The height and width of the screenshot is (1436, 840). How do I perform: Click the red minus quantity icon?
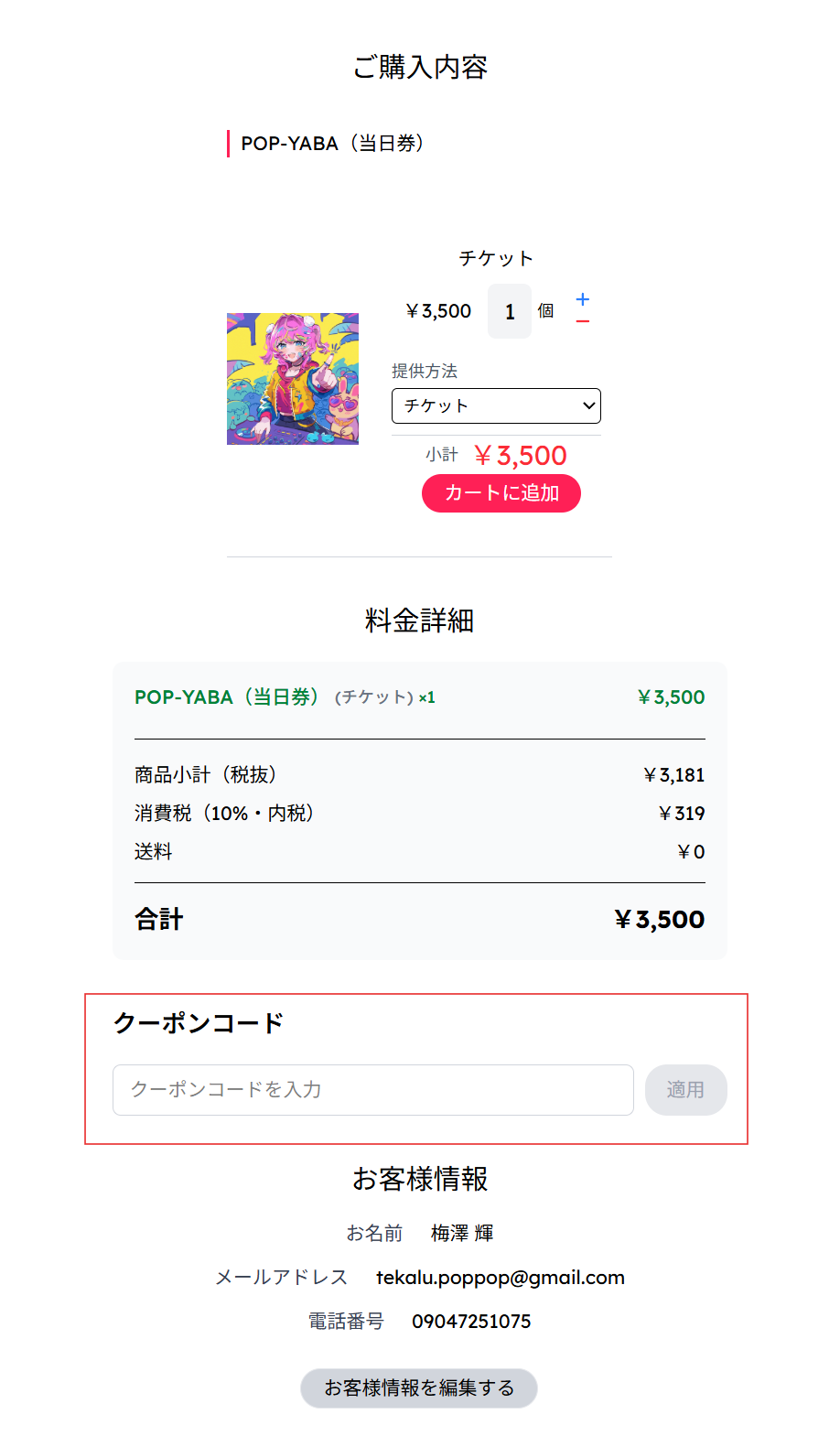pos(583,322)
